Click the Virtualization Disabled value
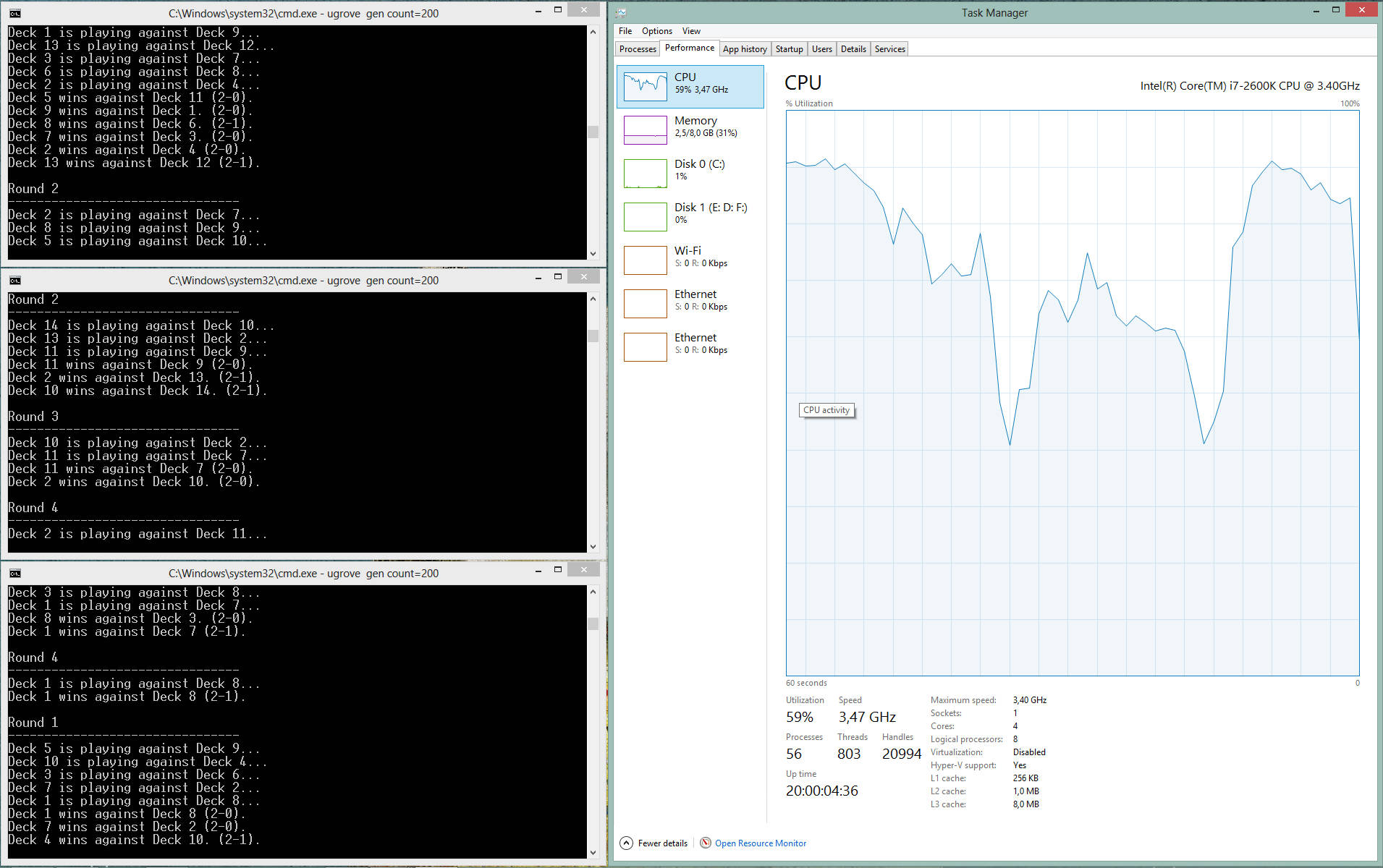1383x868 pixels. click(1029, 752)
